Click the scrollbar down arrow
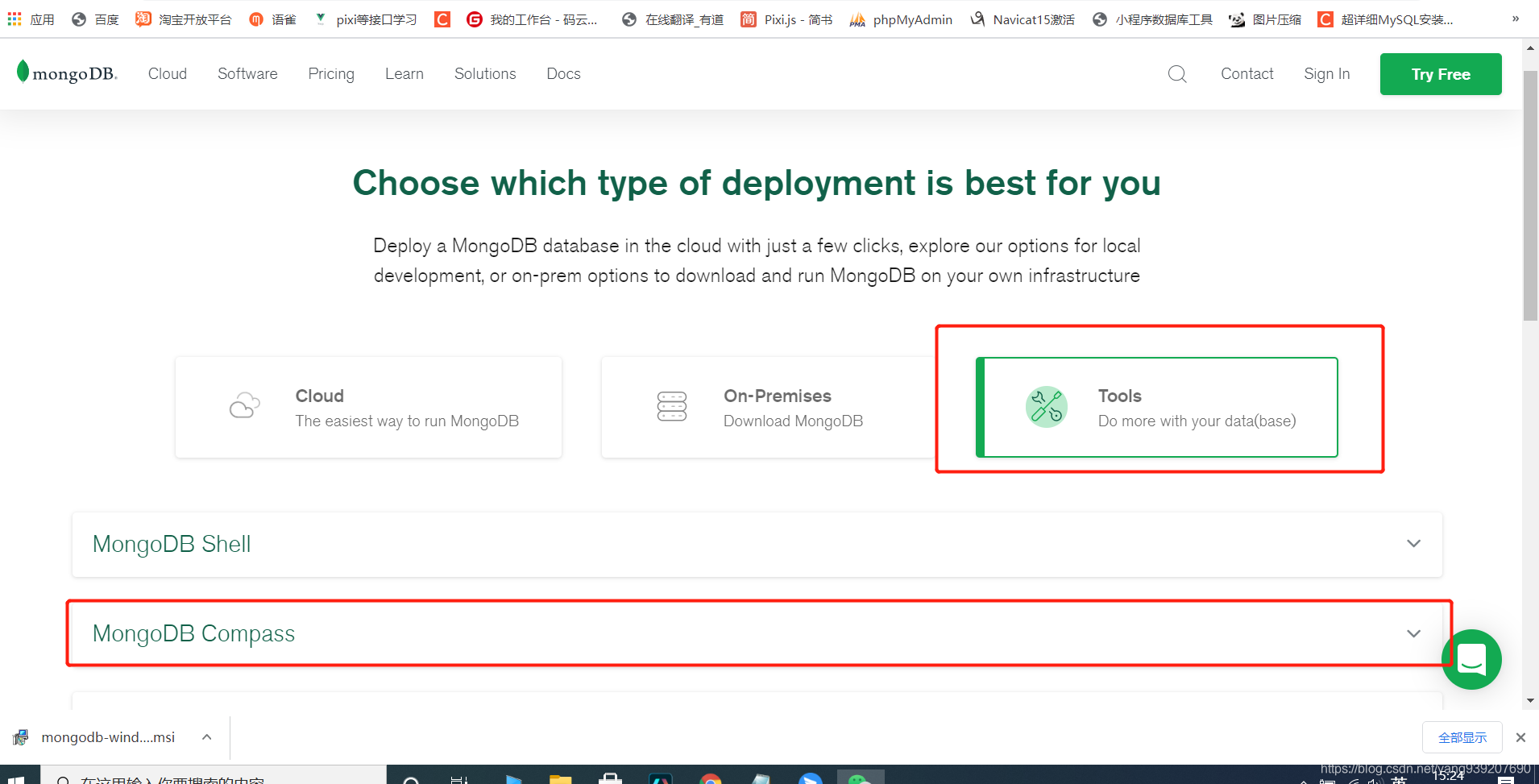Screen dimensions: 1539x784 click(x=1530, y=700)
